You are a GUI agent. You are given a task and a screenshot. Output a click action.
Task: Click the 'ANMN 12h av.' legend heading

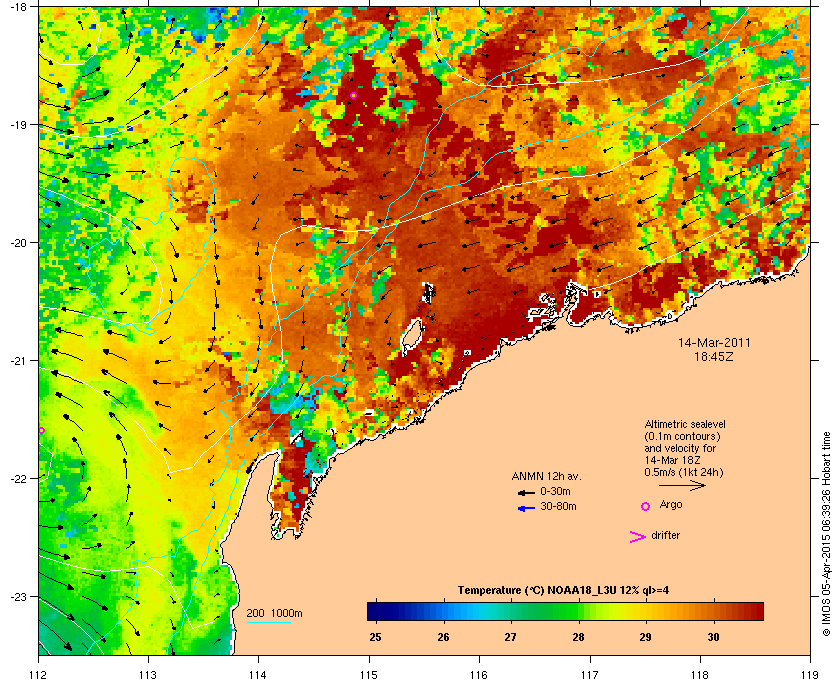tap(546, 476)
